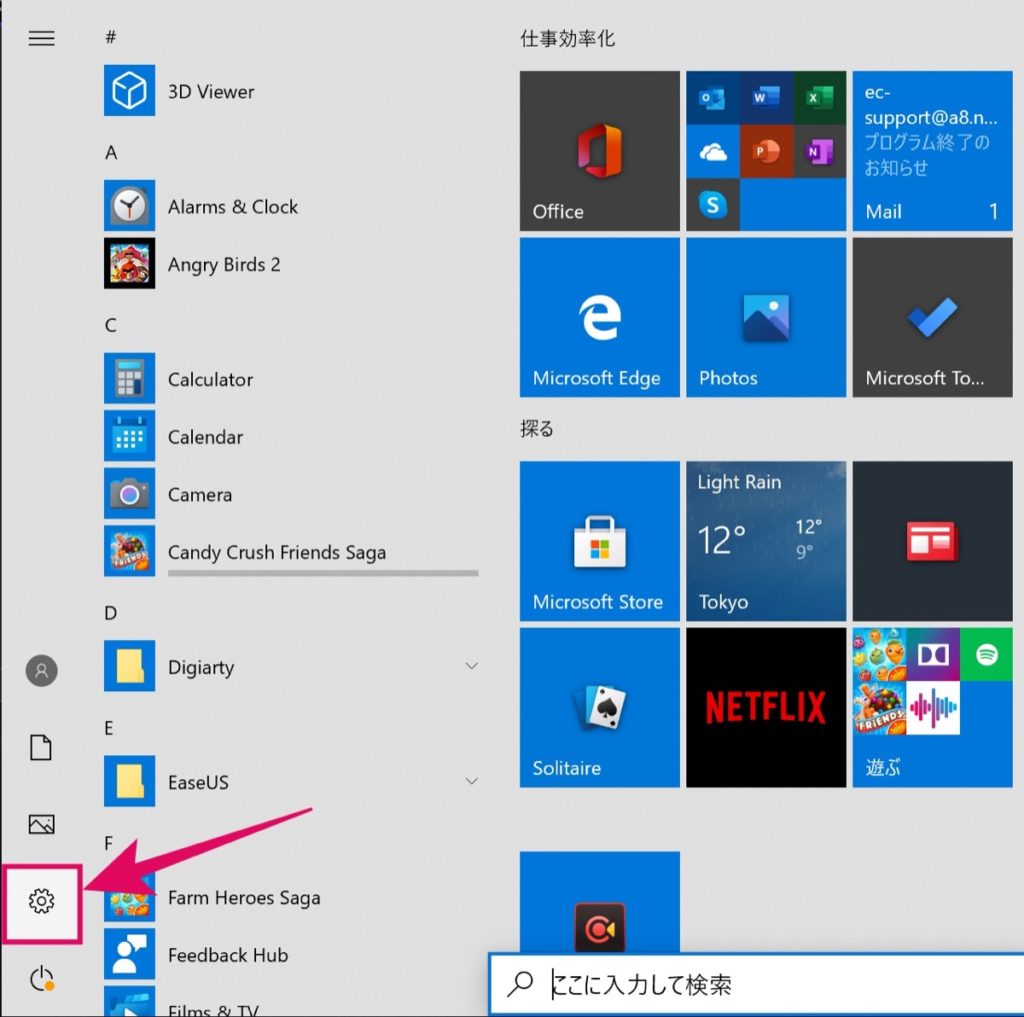This screenshot has width=1024, height=1017.
Task: Click the user account icon
Action: 41,671
